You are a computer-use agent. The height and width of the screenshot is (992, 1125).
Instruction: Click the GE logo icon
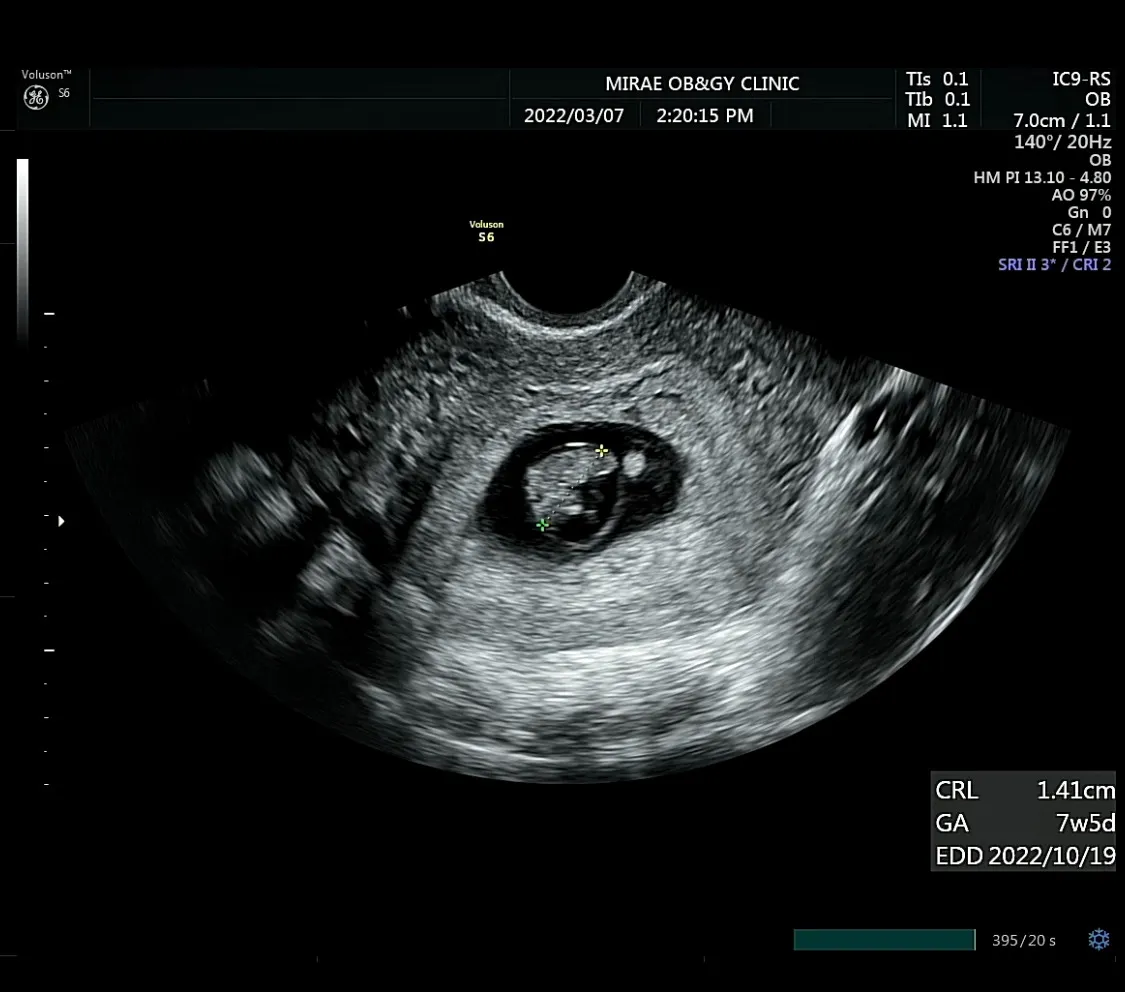click(x=36, y=97)
